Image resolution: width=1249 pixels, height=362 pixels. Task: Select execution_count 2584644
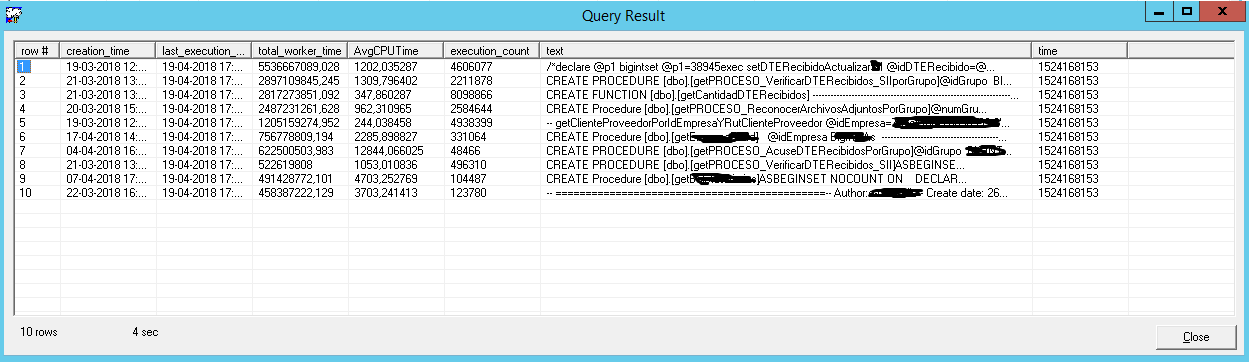(471, 108)
